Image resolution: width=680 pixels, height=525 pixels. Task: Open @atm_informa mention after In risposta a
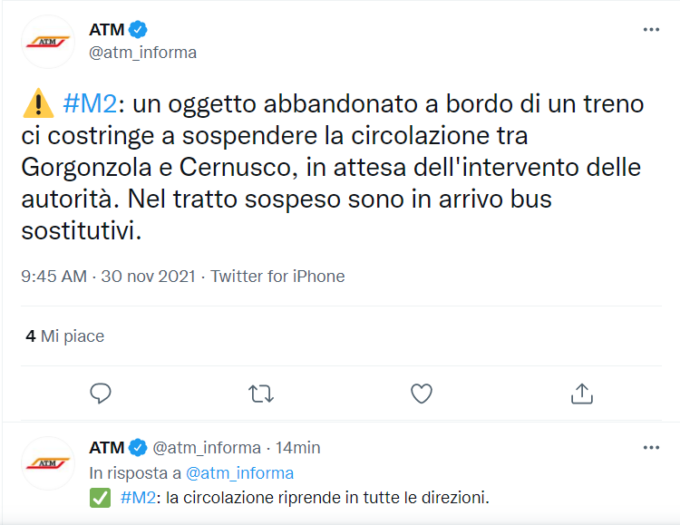(239, 473)
